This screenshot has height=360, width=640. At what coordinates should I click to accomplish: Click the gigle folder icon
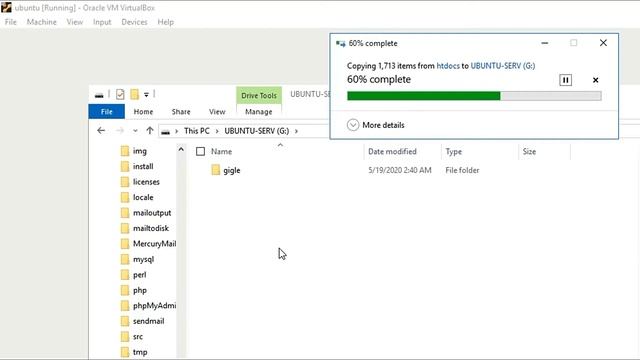[216, 170]
